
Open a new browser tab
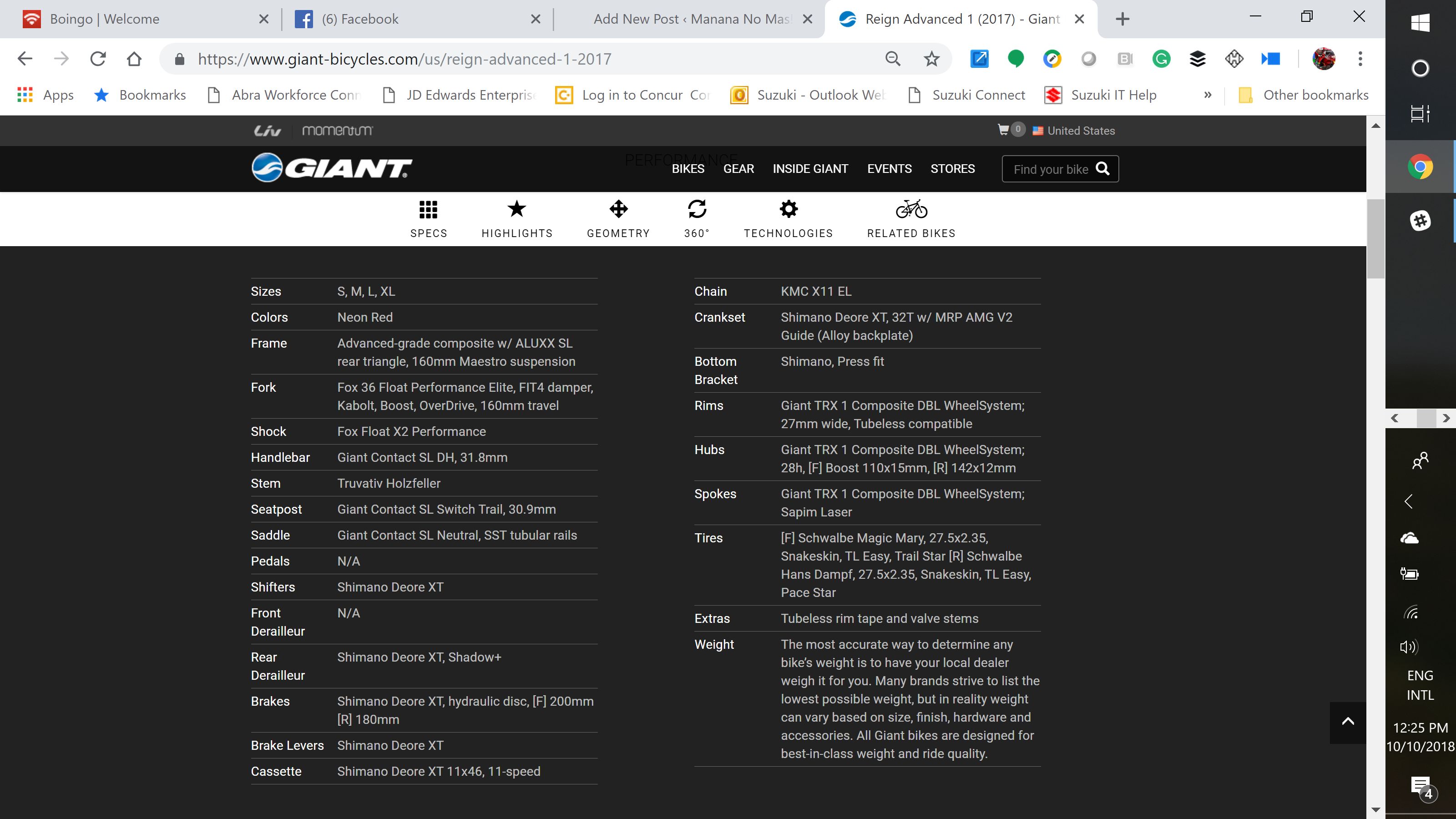tap(1122, 19)
